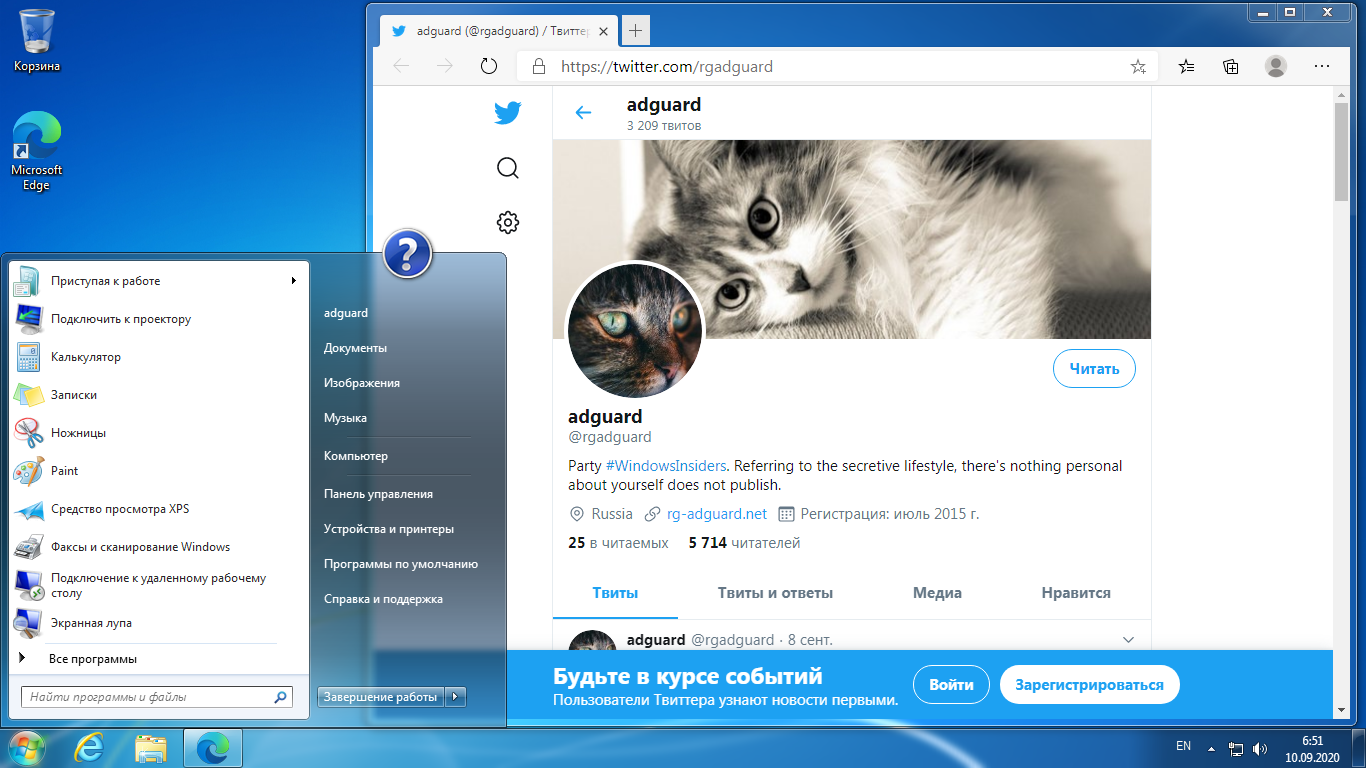Open Изображения in Start menu
The height and width of the screenshot is (768, 1366).
[362, 383]
